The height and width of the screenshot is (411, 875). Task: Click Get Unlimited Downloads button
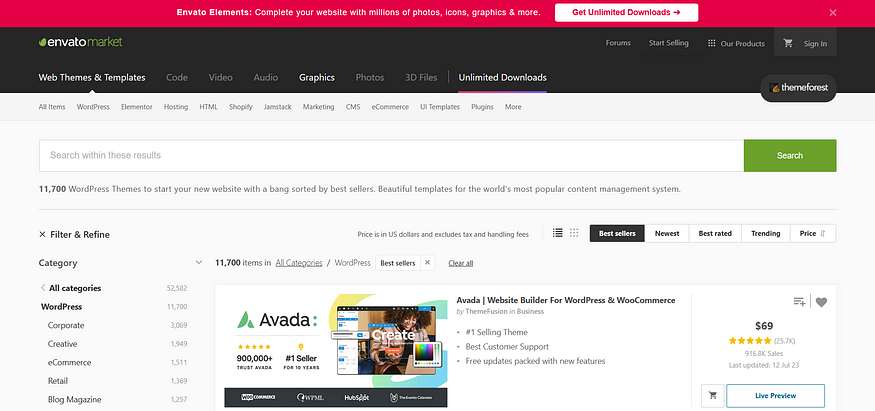626,12
